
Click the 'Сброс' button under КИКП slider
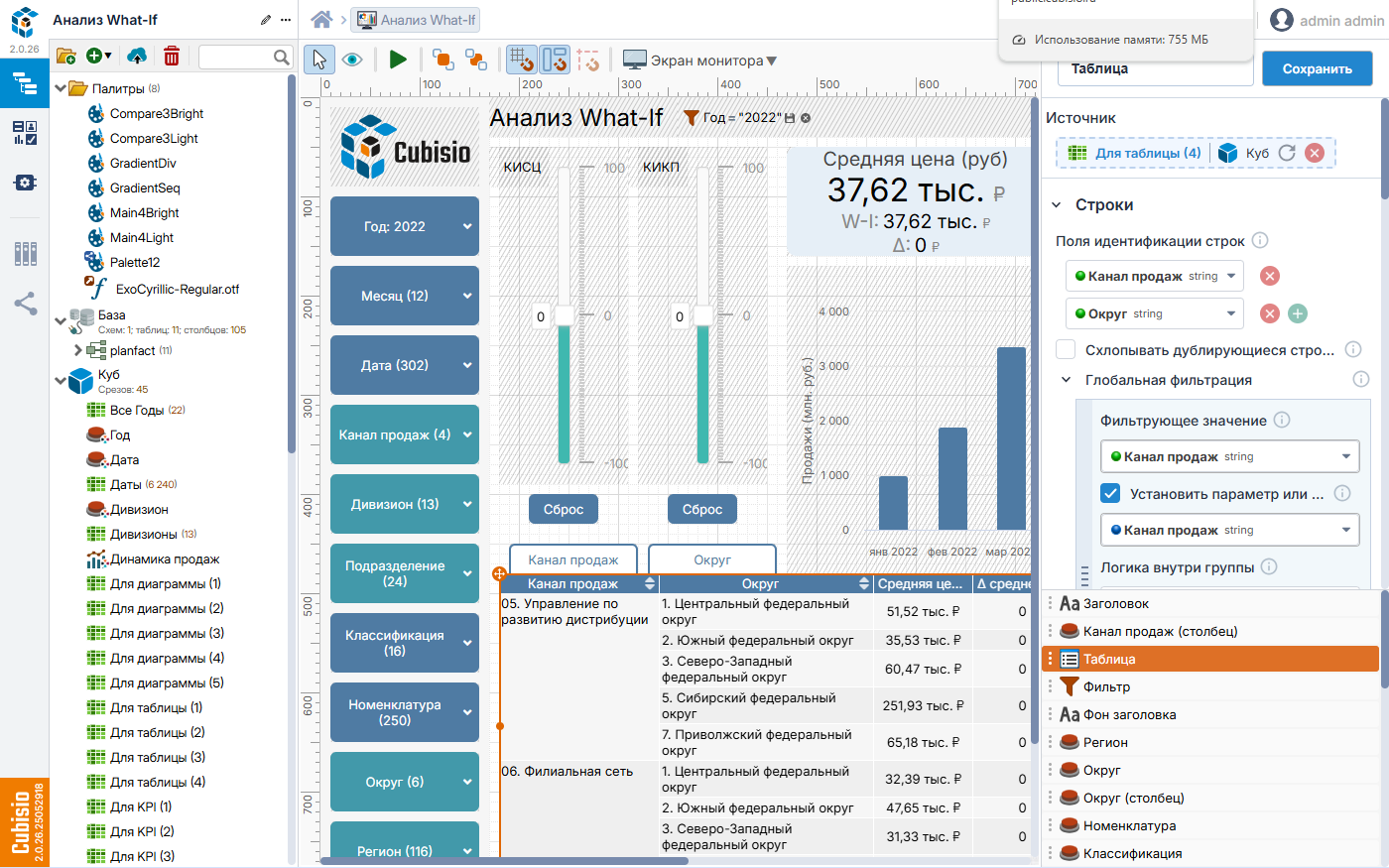coord(702,509)
